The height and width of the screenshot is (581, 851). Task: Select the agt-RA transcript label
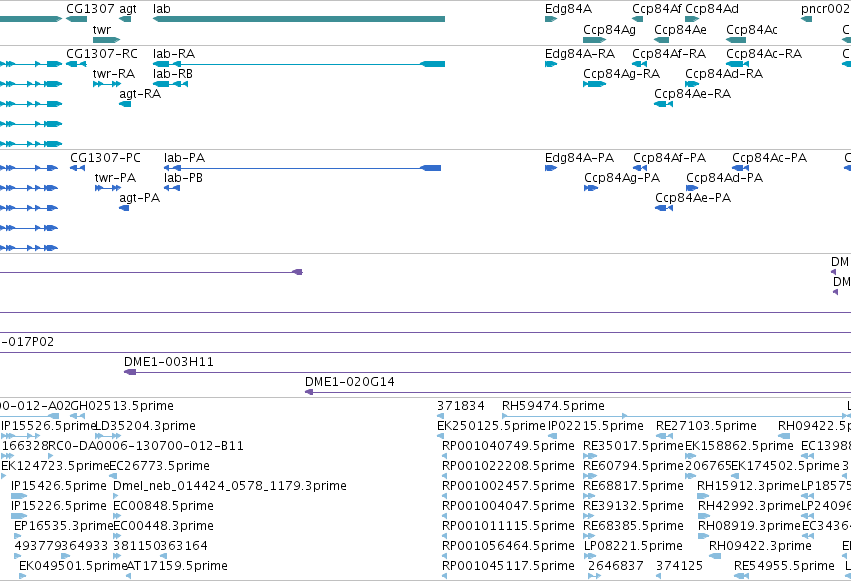(140, 94)
